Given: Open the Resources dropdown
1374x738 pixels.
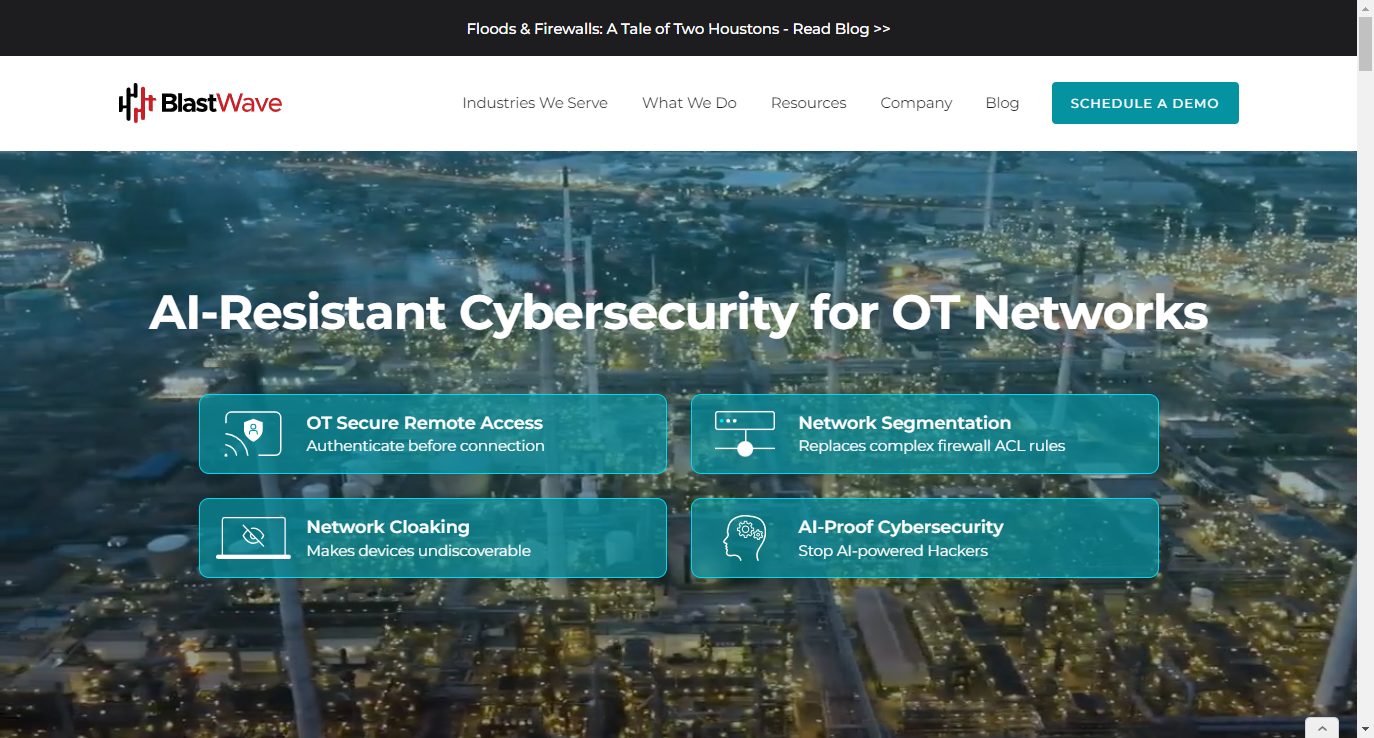Looking at the screenshot, I should coord(808,102).
